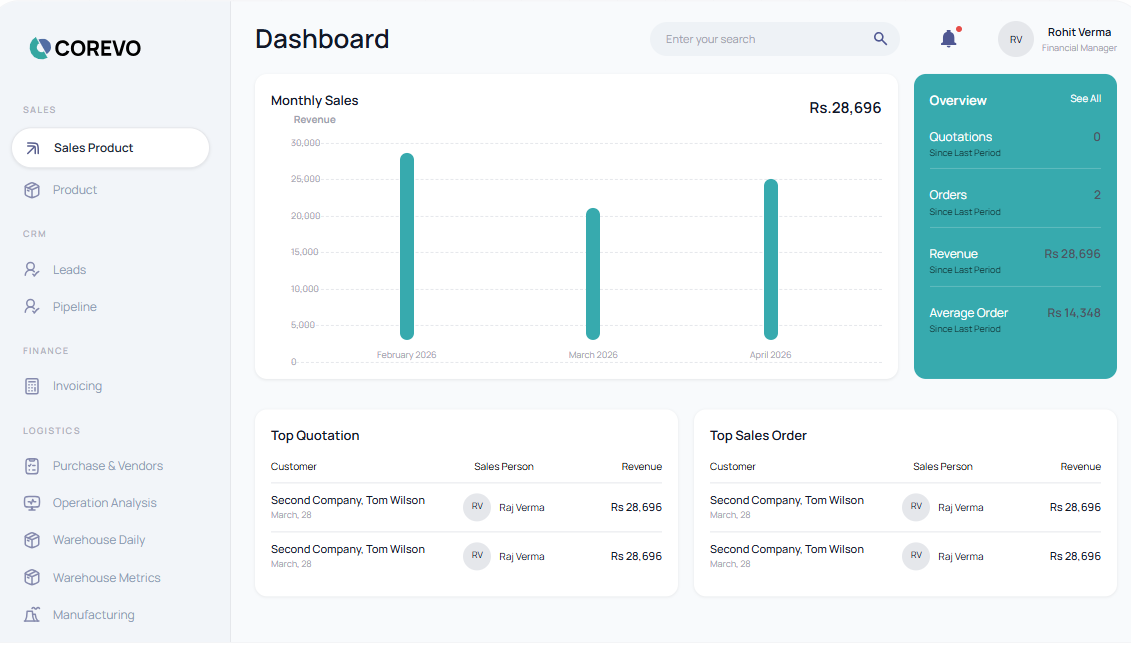Click the Sales Product arrow icon
The image size is (1131, 645).
(32, 149)
